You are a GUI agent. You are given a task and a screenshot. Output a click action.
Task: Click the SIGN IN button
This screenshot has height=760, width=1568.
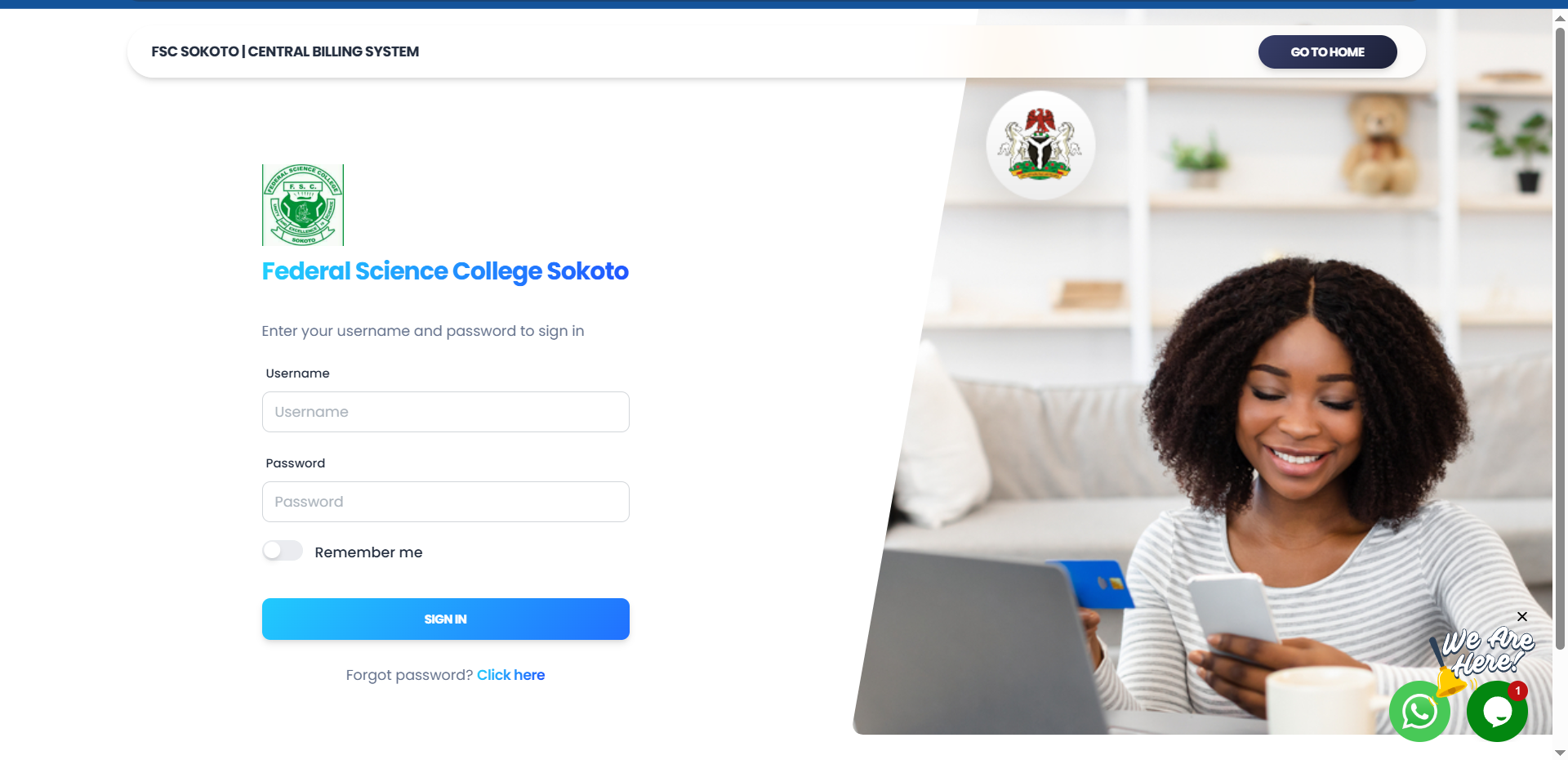click(x=446, y=619)
